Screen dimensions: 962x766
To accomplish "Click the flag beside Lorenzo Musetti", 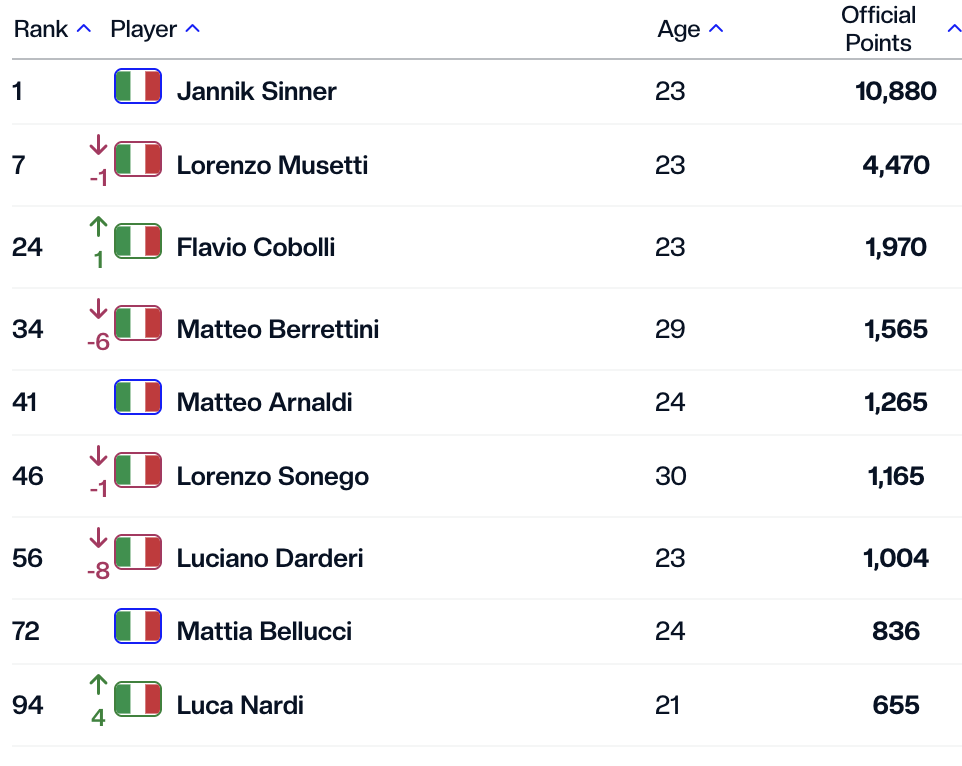I will tap(138, 159).
